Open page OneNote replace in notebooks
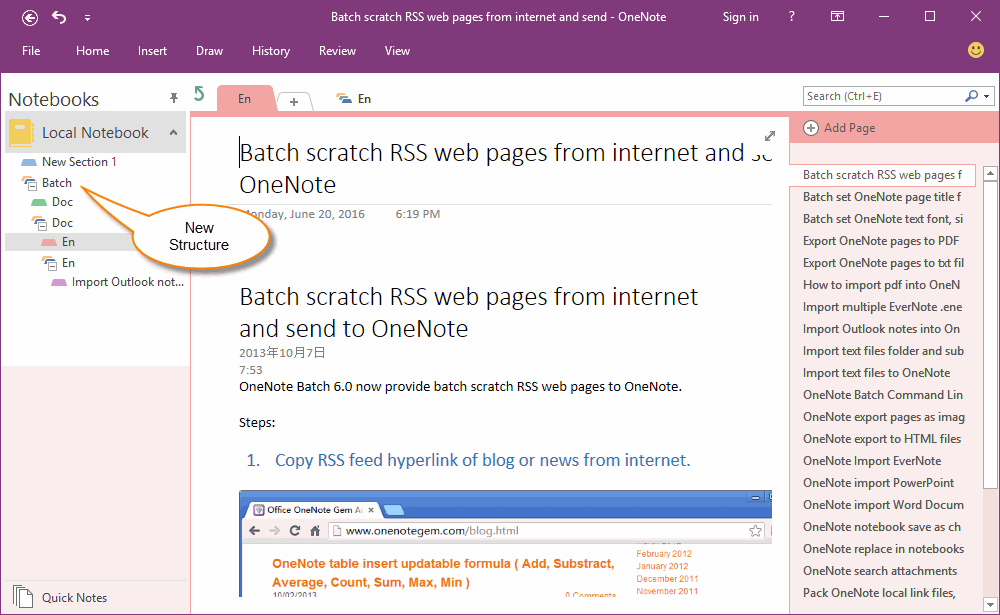The height and width of the screenshot is (615, 1000). [882, 549]
